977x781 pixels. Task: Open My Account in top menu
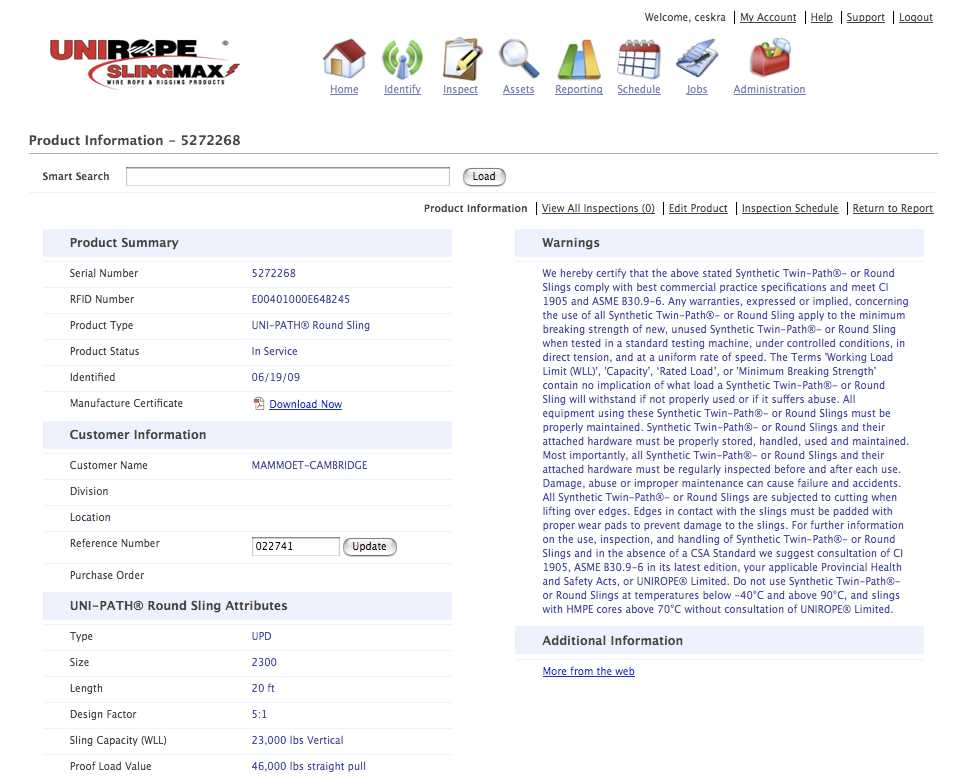[768, 18]
